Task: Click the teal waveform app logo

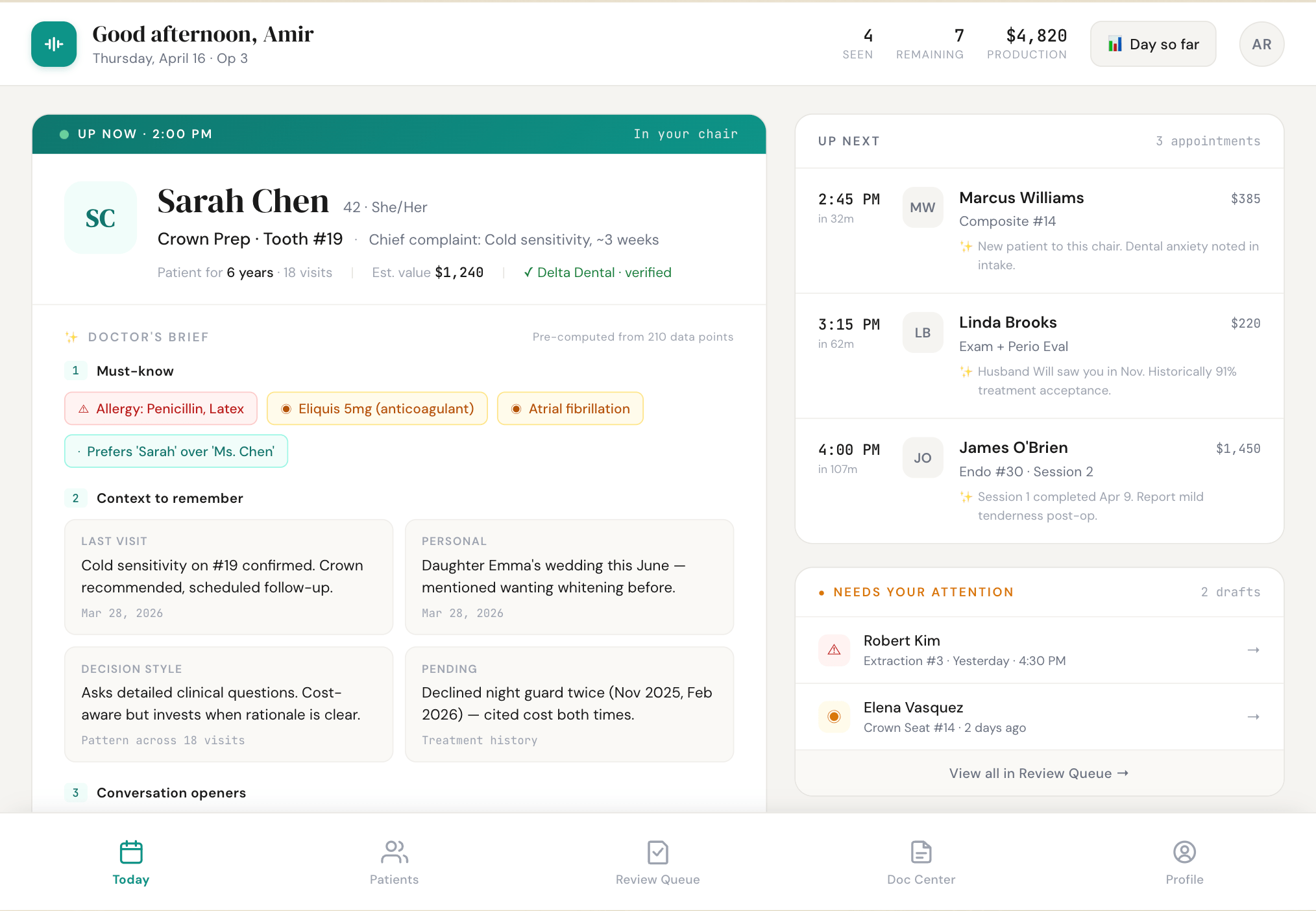Action: (54, 44)
